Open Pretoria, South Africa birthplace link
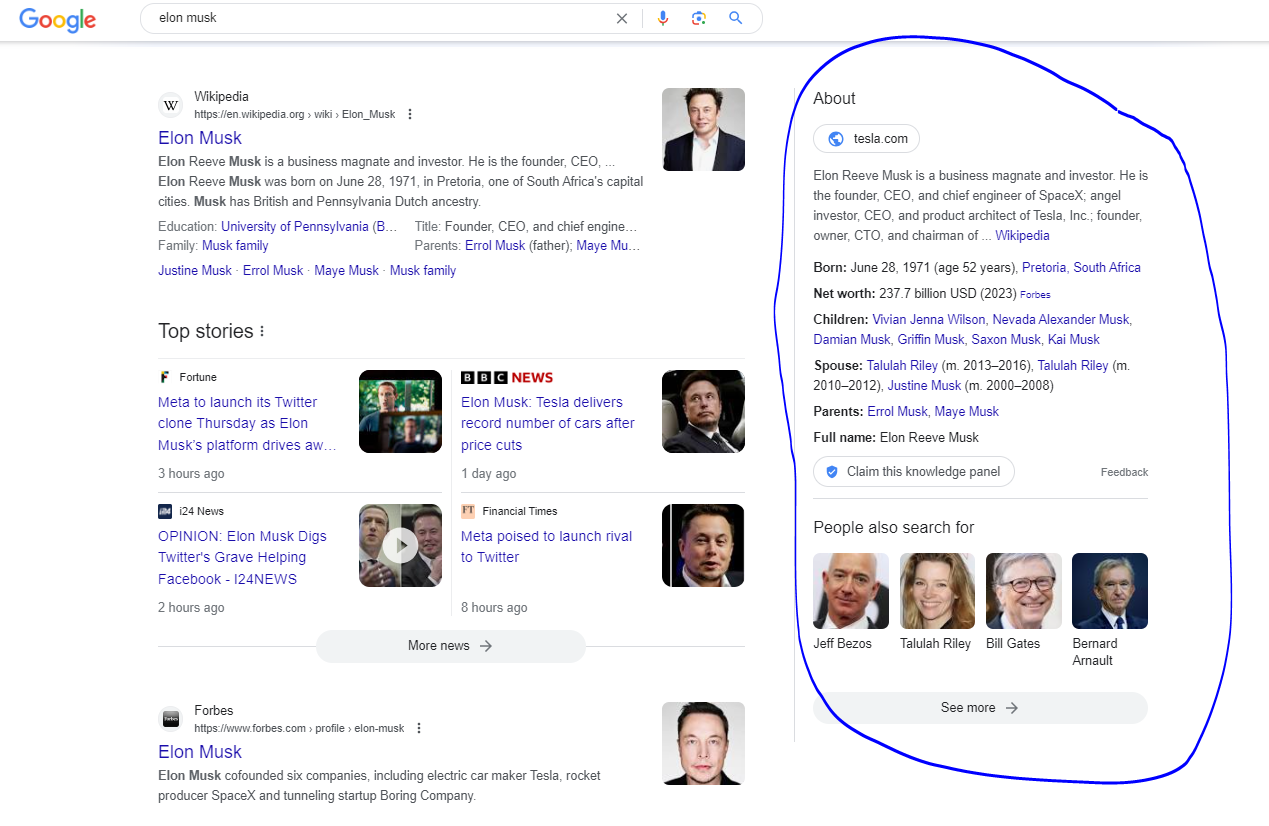 pyautogui.click(x=1081, y=268)
